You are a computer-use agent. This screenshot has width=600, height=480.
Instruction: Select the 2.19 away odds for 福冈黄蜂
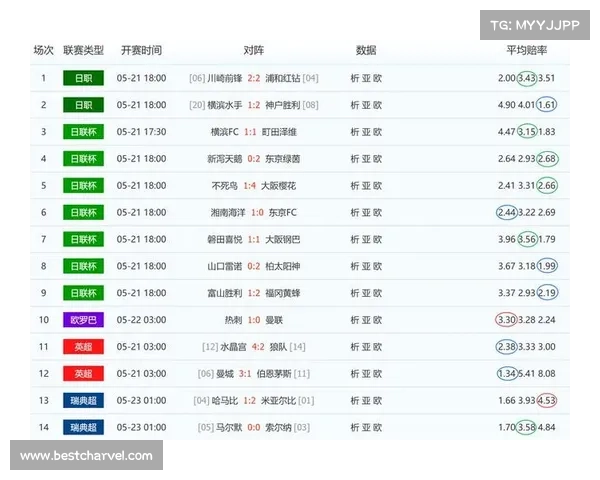click(547, 293)
